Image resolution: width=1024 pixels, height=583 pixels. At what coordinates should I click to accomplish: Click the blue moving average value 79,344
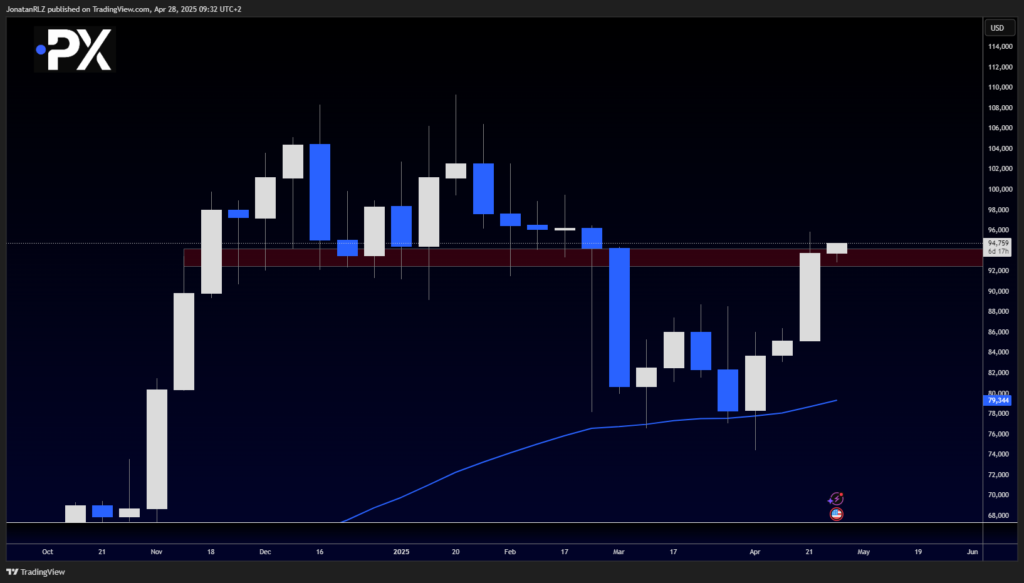(997, 400)
